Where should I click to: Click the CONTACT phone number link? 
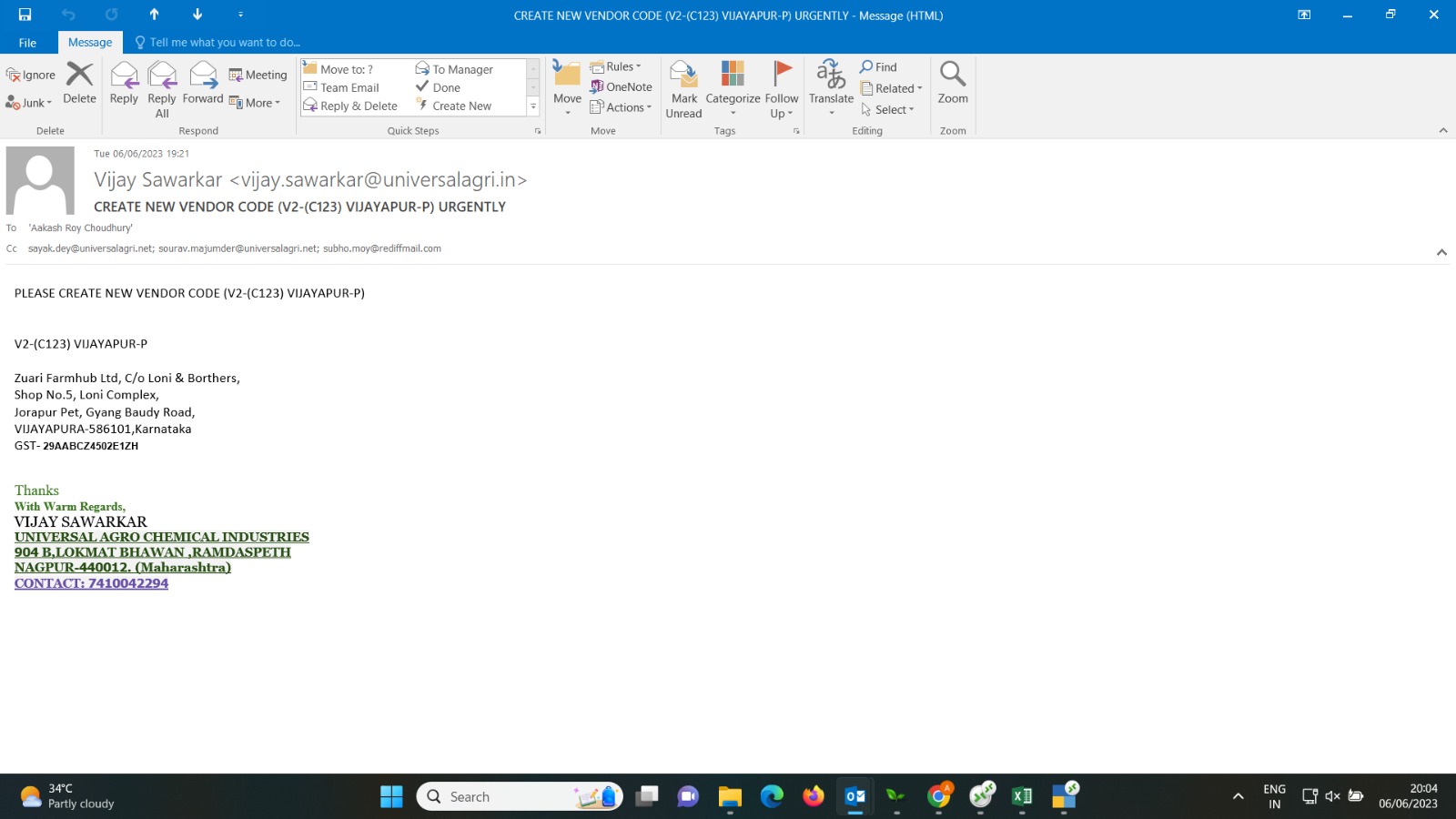point(91,583)
